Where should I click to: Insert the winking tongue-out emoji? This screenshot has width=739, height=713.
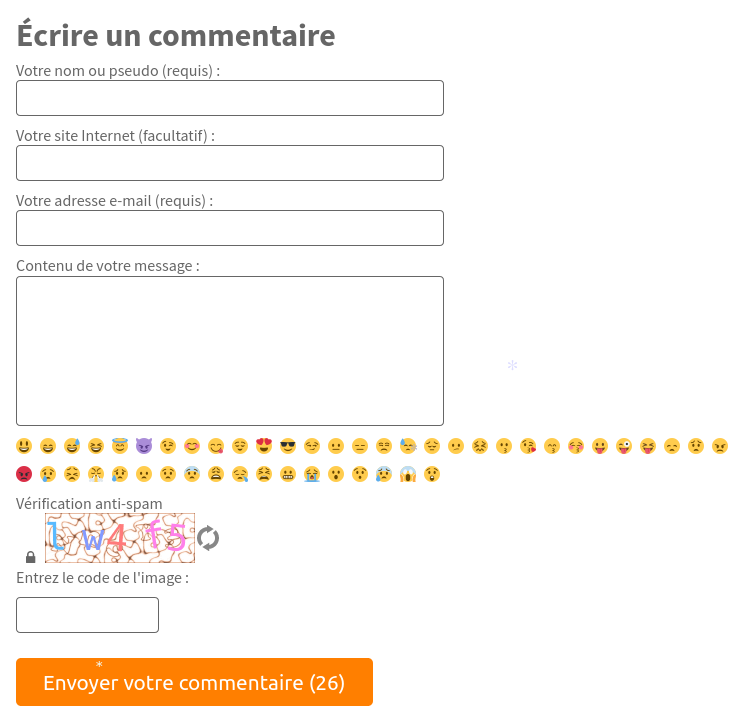coord(624,446)
